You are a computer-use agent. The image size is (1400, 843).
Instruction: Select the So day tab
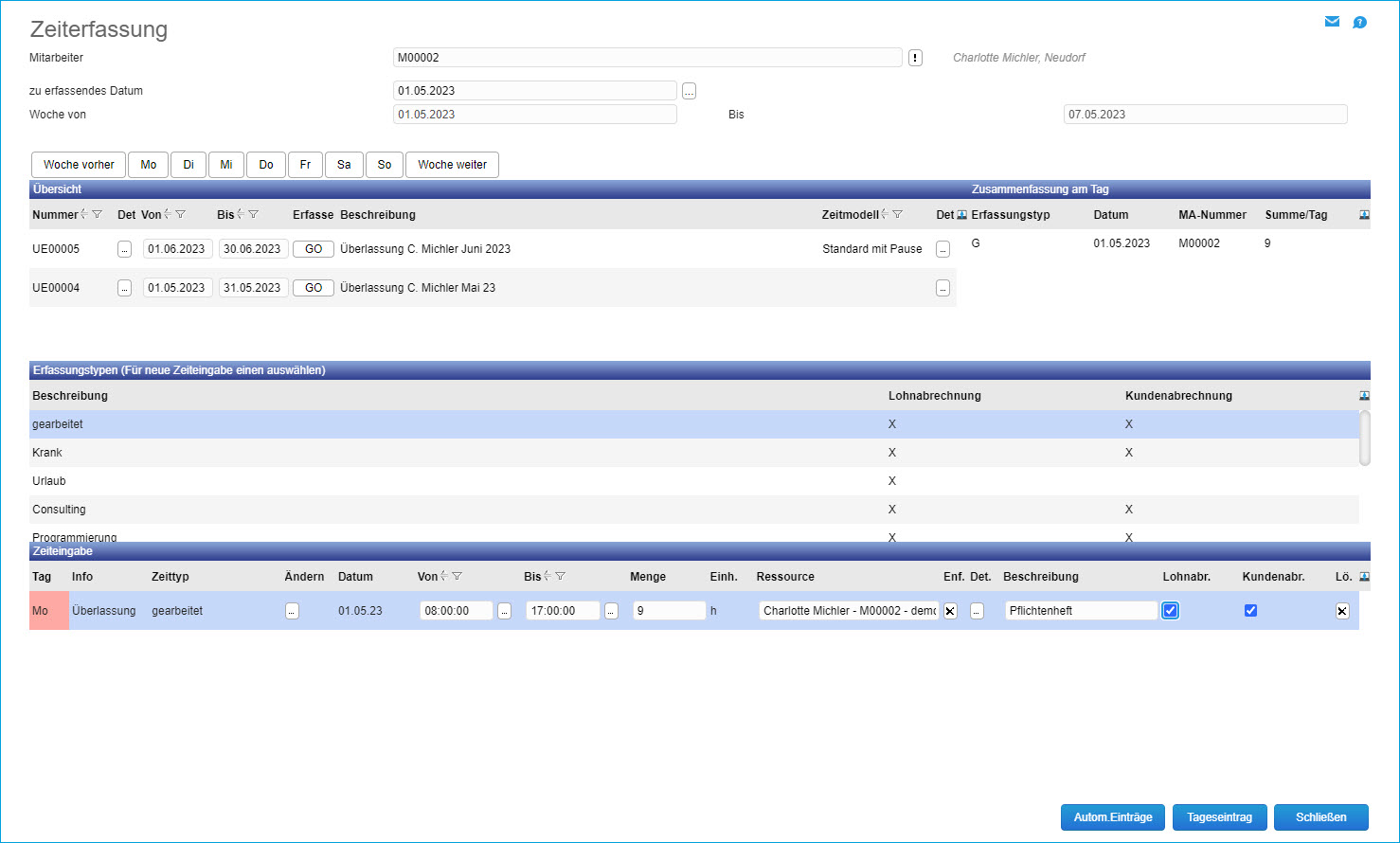(385, 165)
